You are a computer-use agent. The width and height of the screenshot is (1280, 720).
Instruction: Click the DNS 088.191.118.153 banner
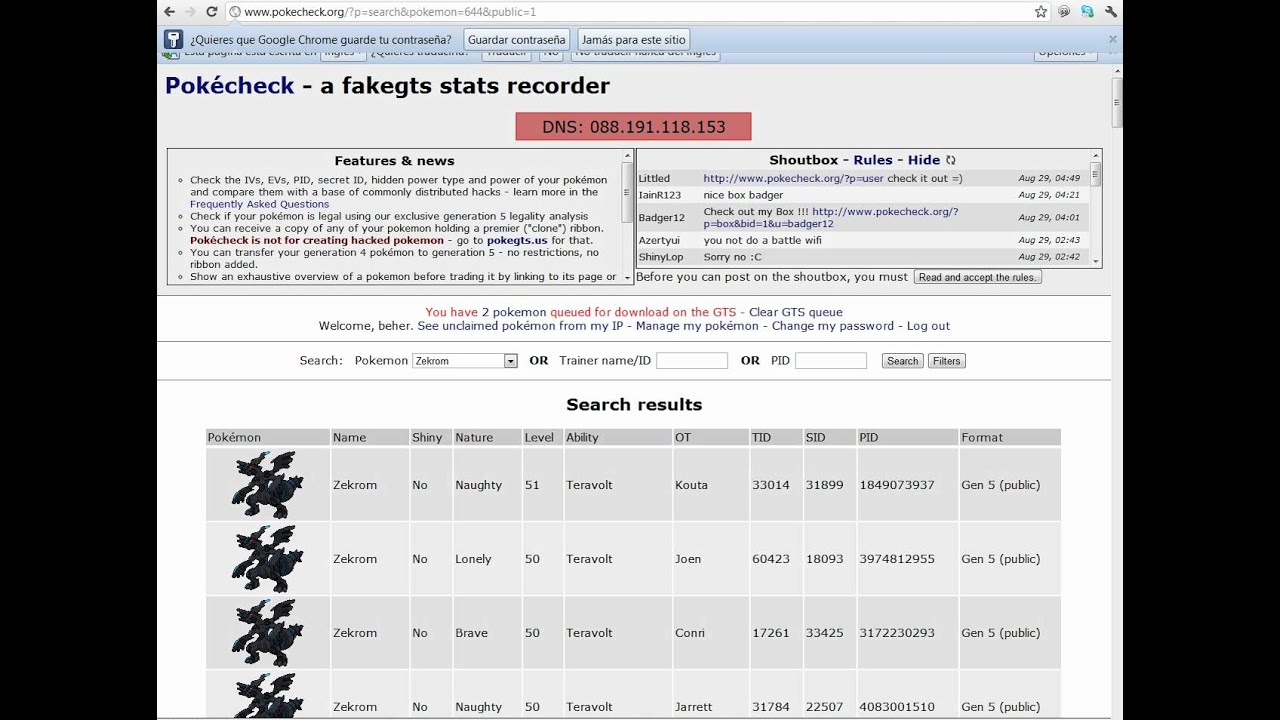633,127
